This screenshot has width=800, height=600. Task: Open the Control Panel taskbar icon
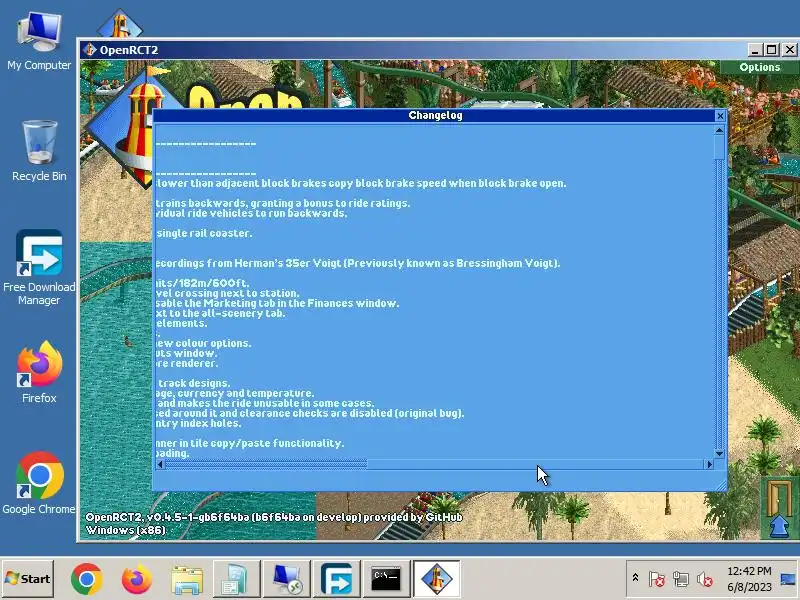237,579
